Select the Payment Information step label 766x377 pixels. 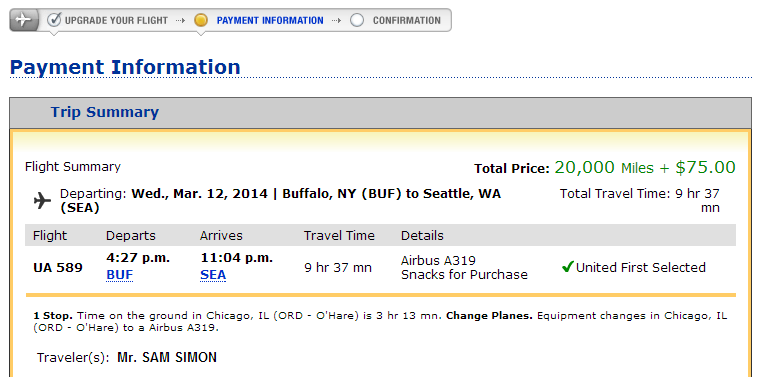(x=270, y=21)
